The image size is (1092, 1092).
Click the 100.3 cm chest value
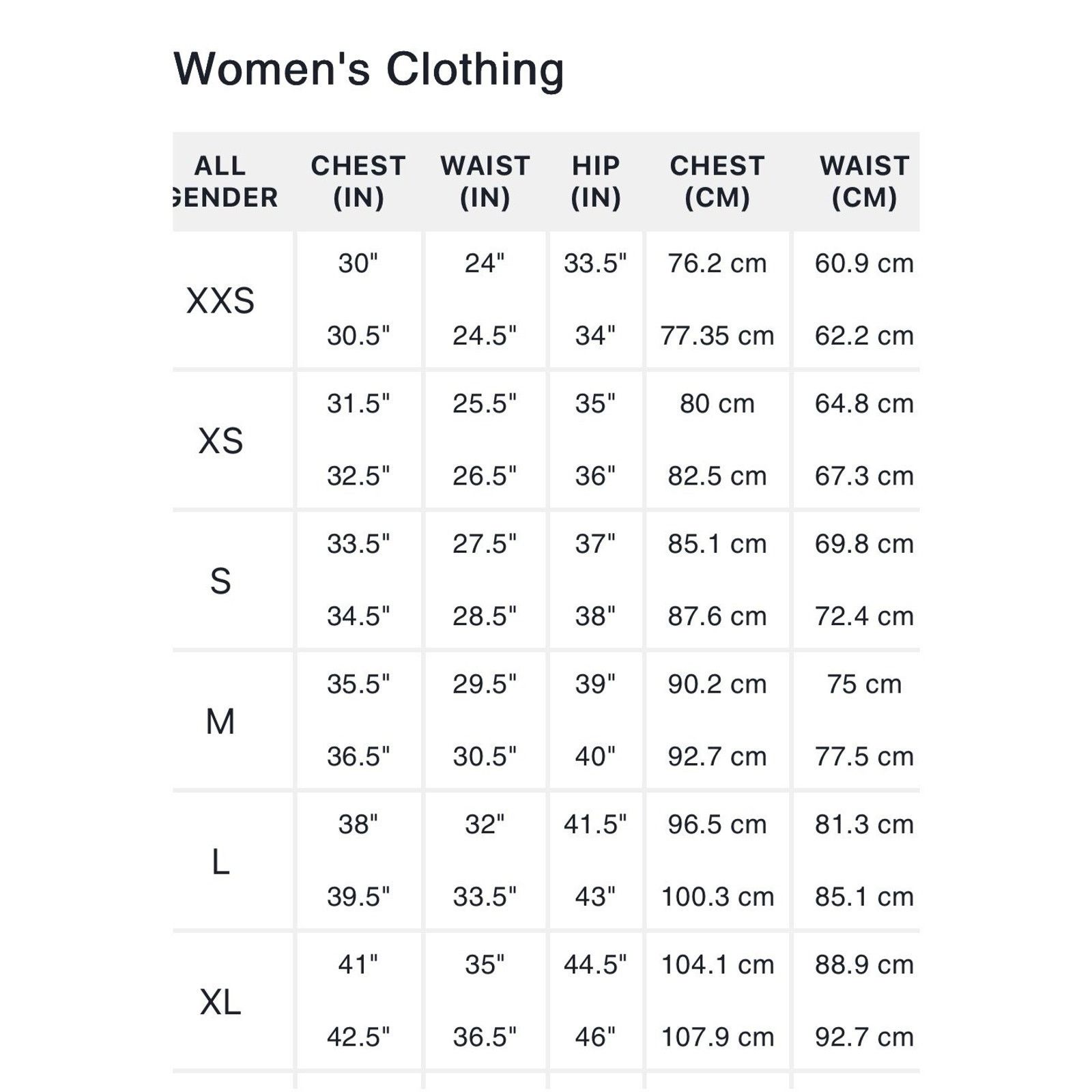pos(717,897)
